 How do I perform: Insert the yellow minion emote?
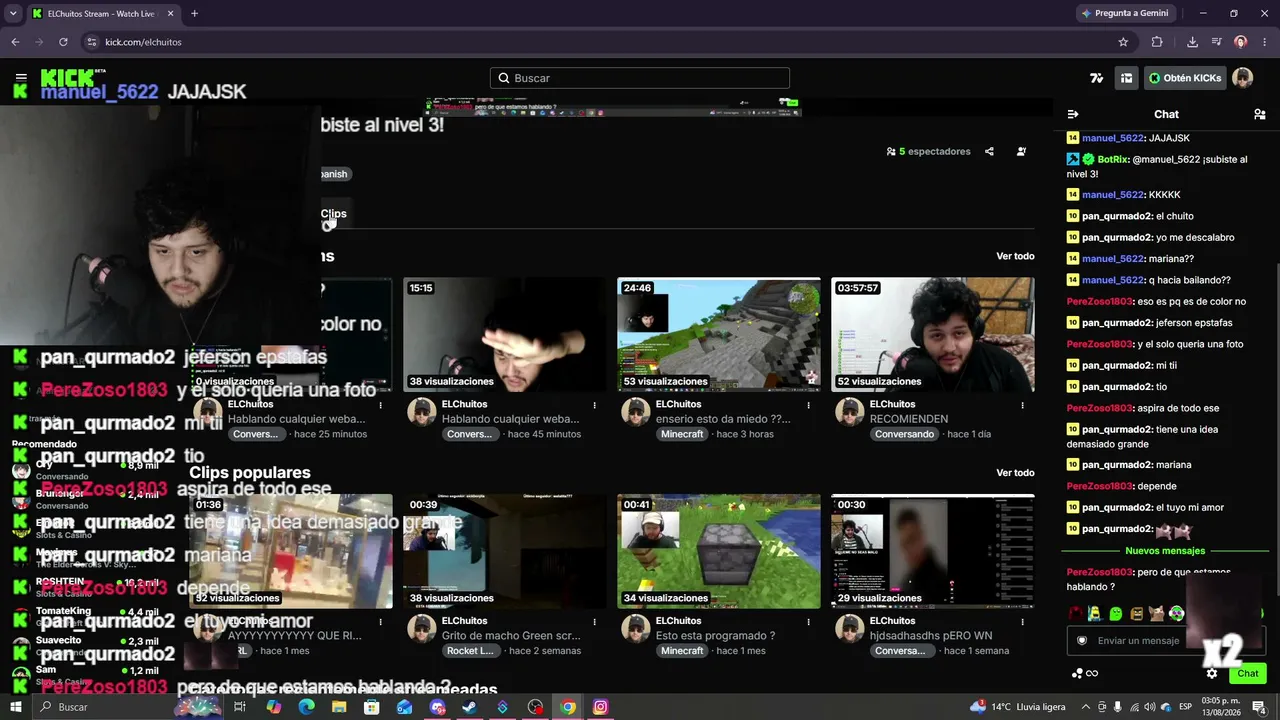(1095, 614)
